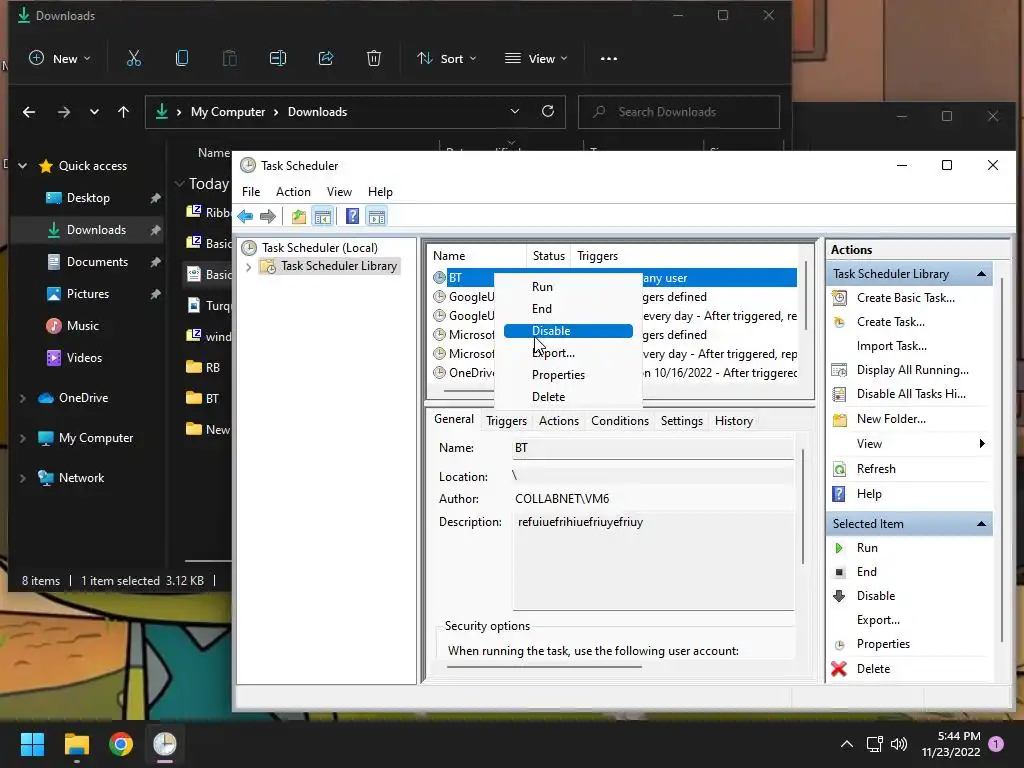
Task: Switch to the Conditions tab
Action: 620,421
